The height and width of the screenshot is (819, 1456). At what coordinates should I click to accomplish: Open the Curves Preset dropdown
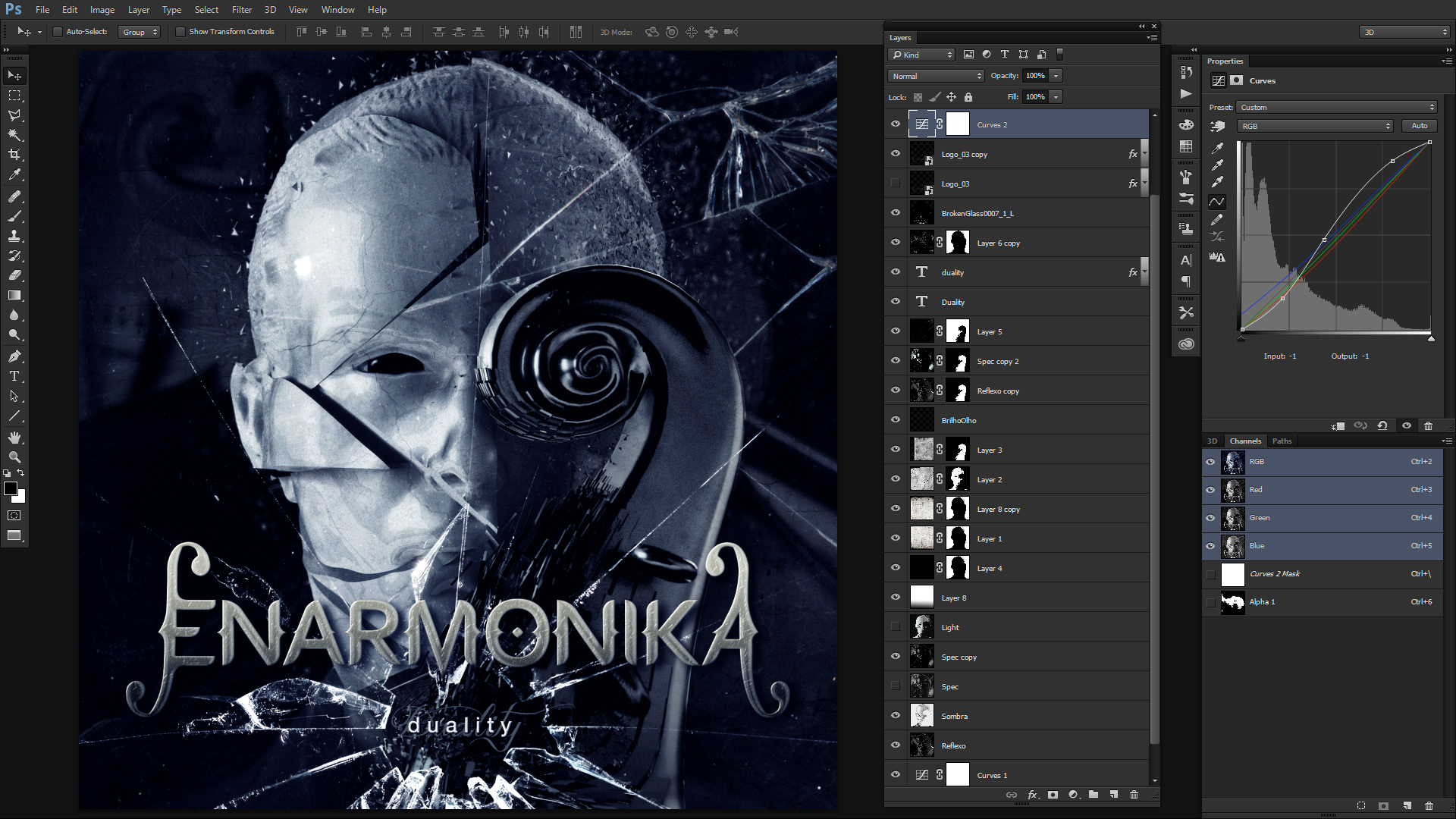(1336, 107)
